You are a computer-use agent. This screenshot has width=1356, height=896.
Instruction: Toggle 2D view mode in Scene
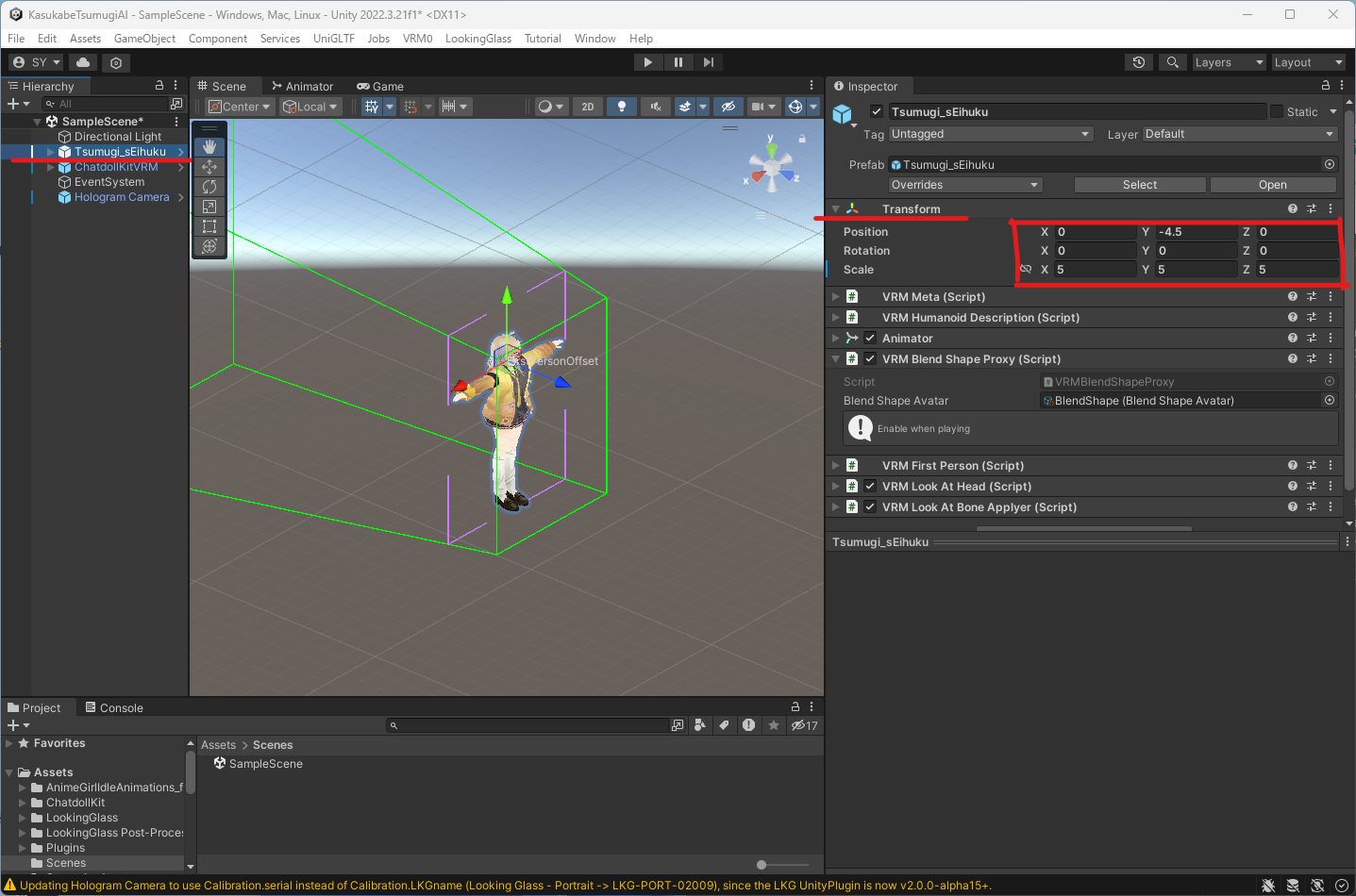click(588, 107)
